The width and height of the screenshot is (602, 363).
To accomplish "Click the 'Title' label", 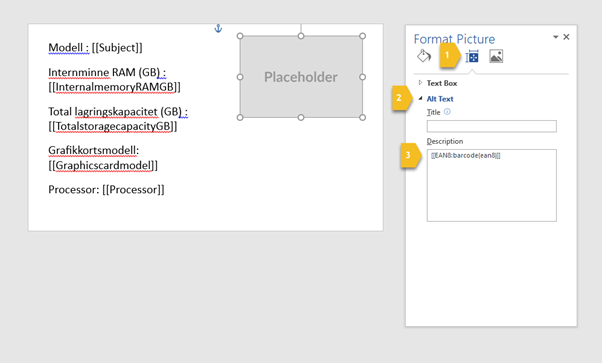I will coord(433,112).
